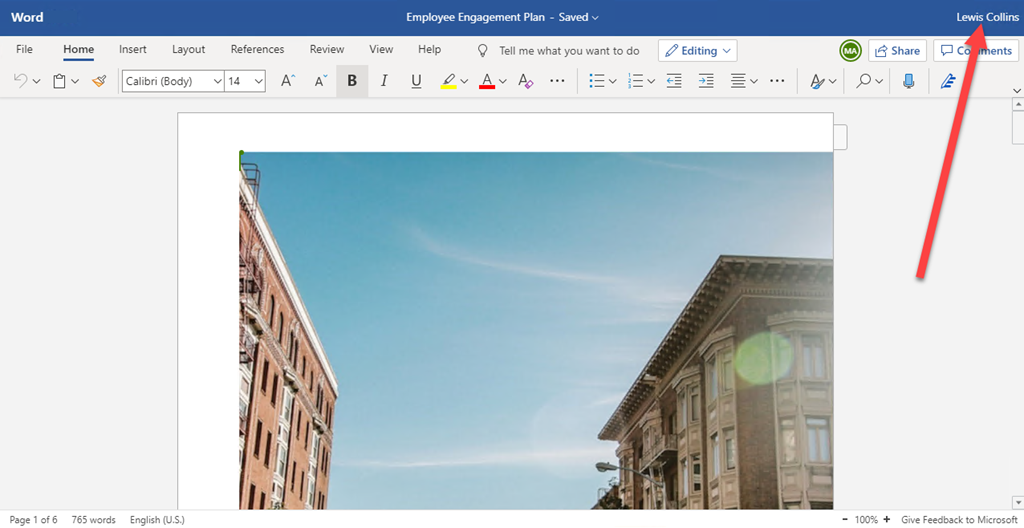
Task: Start Dictate with the microphone icon
Action: click(x=908, y=81)
